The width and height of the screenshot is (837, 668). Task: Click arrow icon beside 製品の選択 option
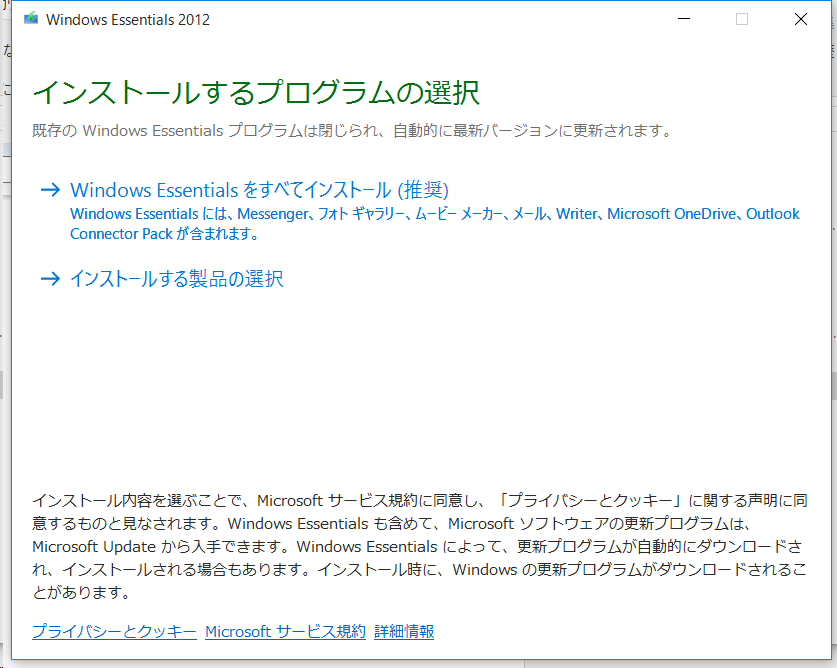point(50,279)
